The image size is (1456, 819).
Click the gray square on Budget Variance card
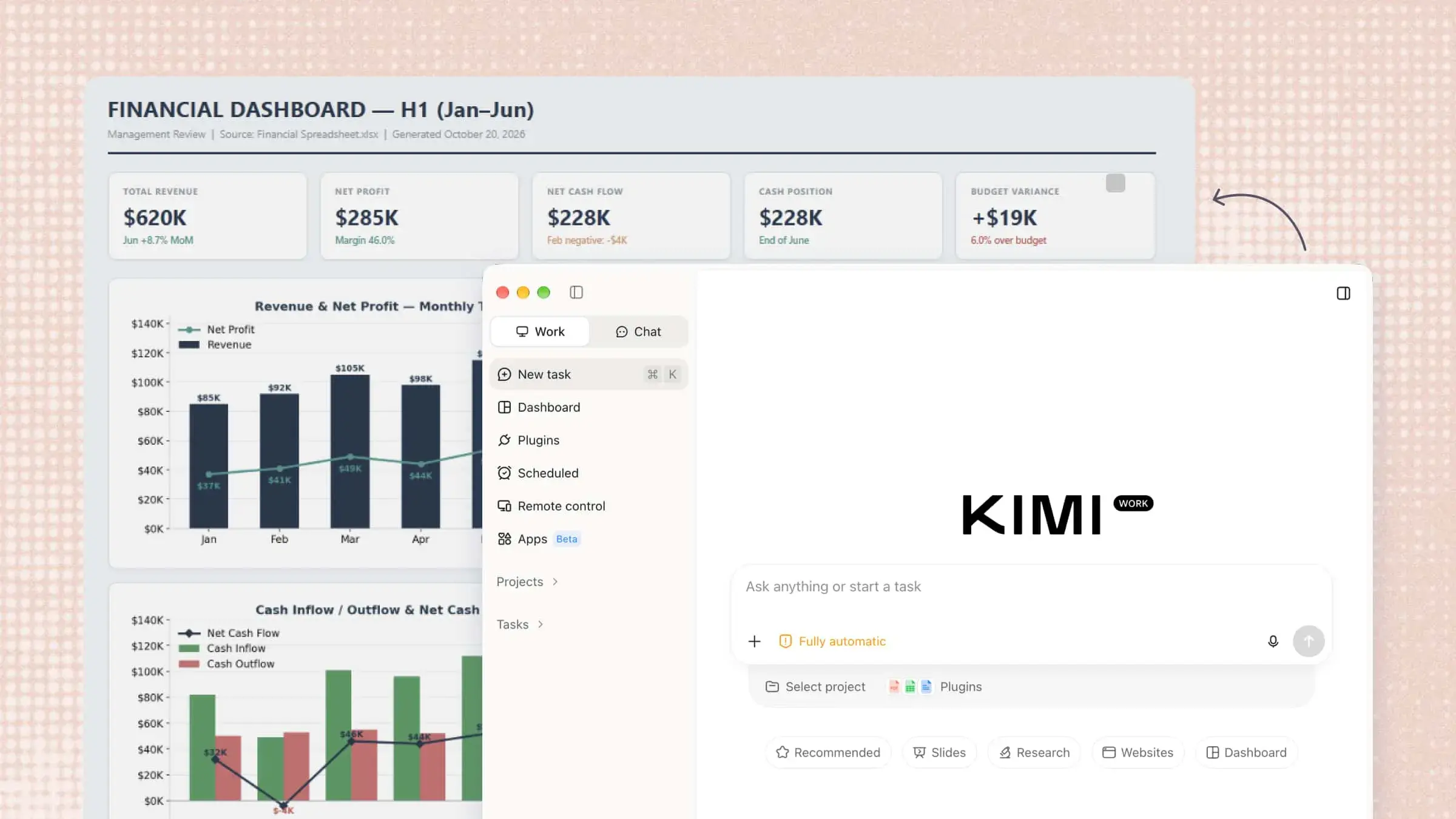(x=1115, y=183)
